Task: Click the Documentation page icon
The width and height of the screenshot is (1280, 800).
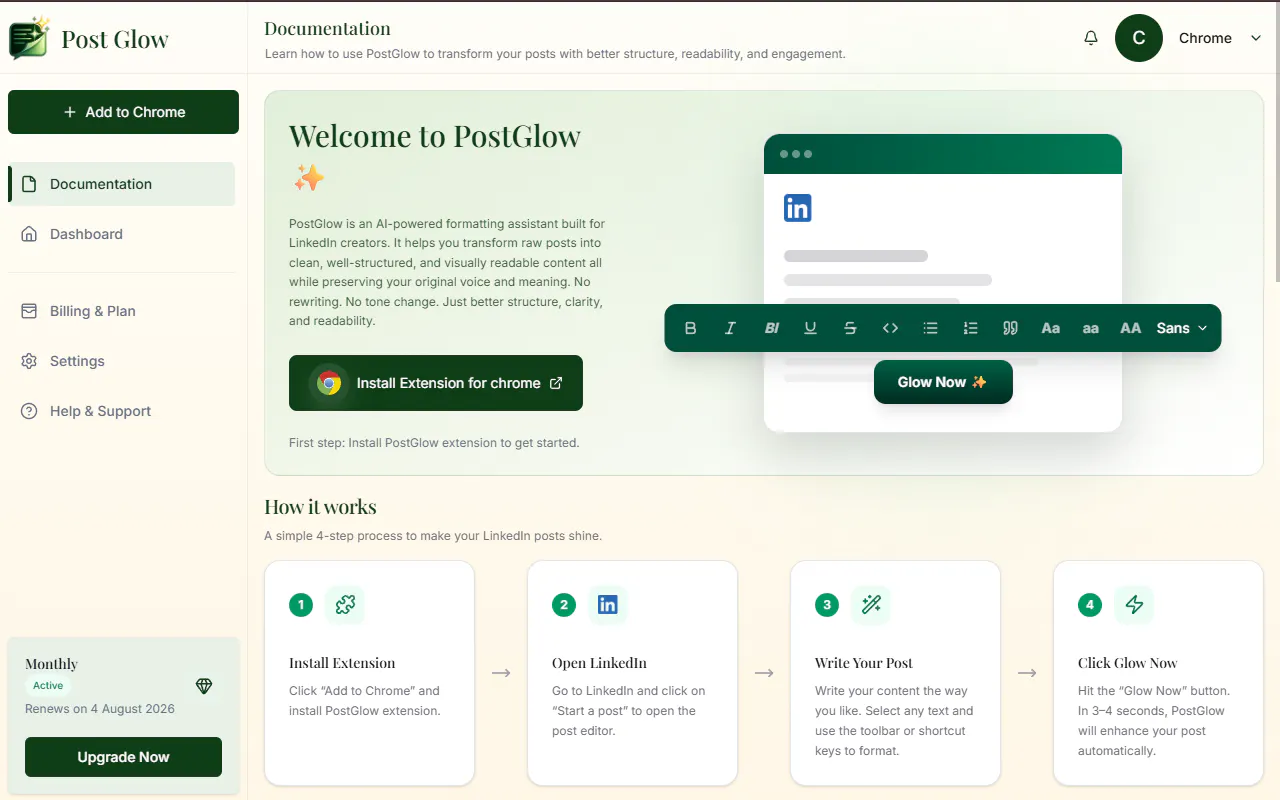Action: [x=29, y=184]
